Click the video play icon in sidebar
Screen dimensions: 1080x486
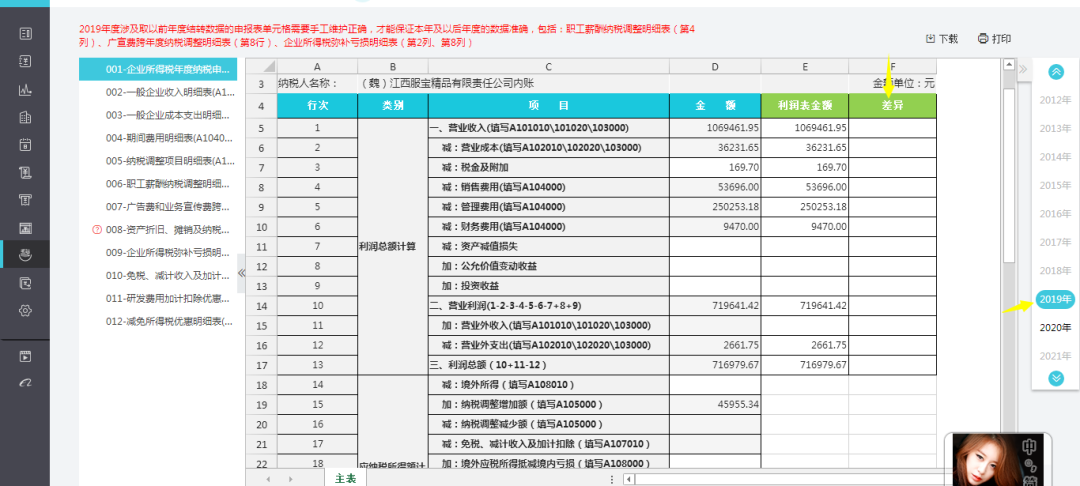click(25, 356)
